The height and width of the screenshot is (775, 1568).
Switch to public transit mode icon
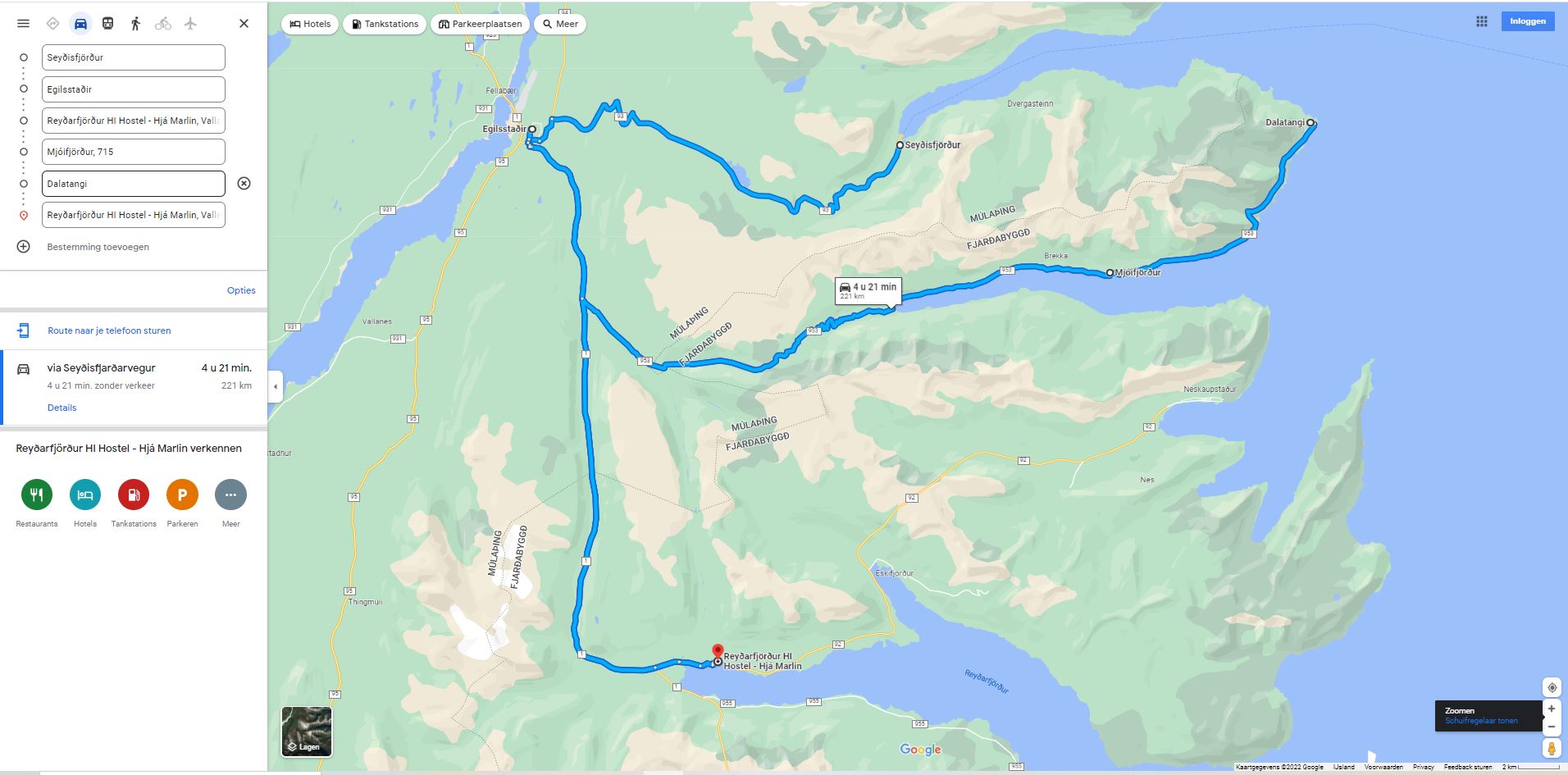click(x=107, y=23)
